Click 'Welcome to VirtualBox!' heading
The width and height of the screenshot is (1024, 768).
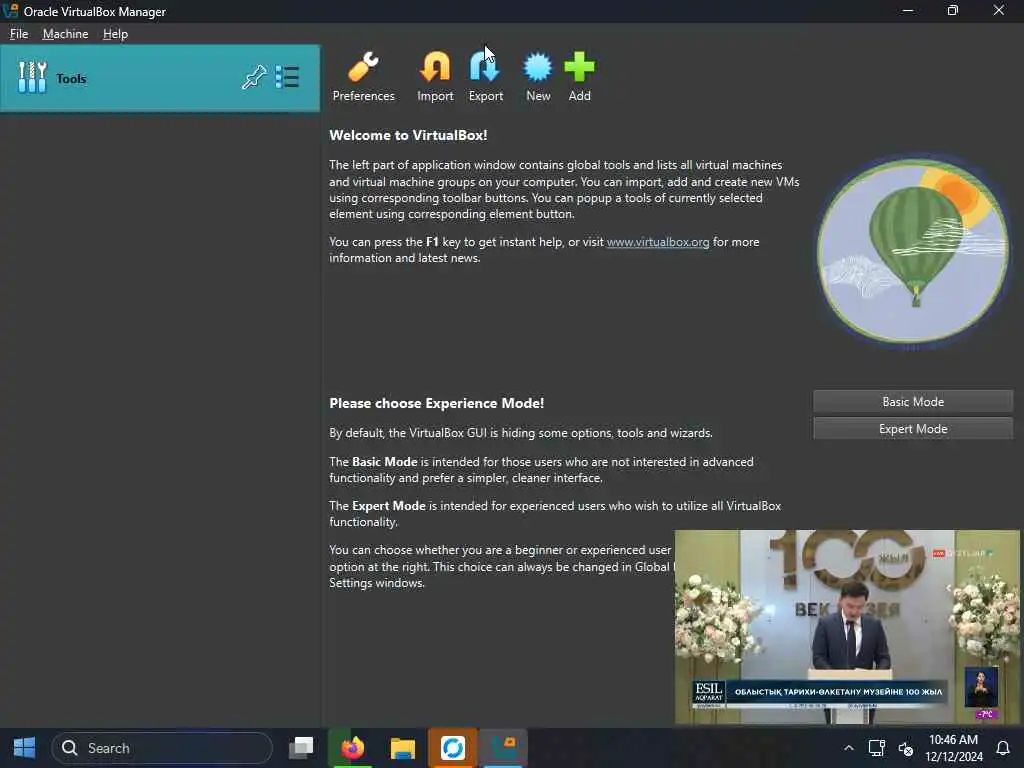408,135
